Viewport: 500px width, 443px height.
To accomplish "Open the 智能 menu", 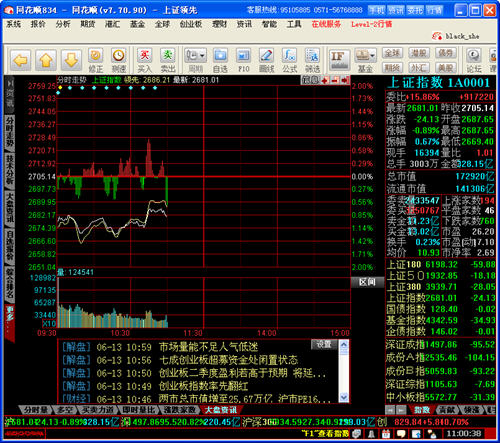I will pos(269,24).
